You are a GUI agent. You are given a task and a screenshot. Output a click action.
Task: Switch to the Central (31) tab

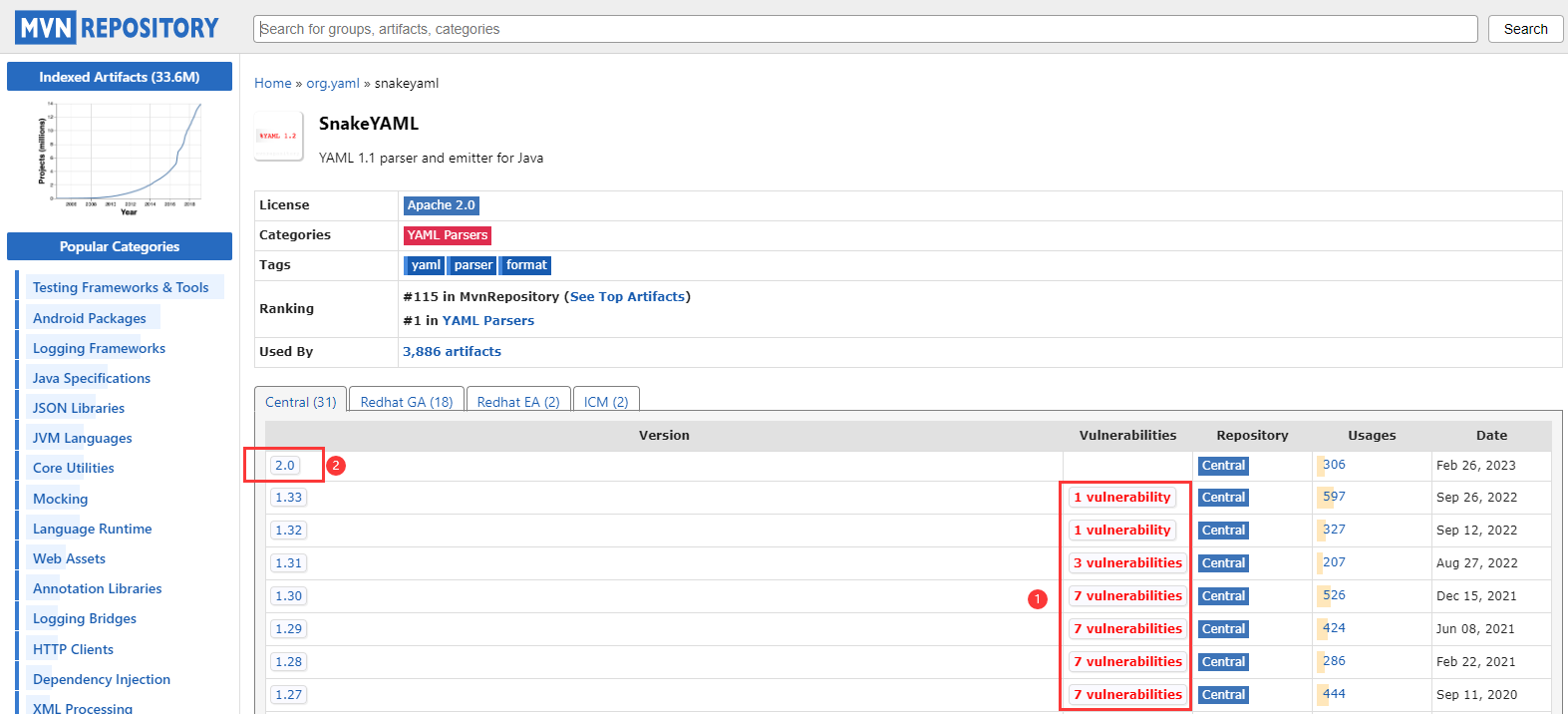click(x=301, y=401)
